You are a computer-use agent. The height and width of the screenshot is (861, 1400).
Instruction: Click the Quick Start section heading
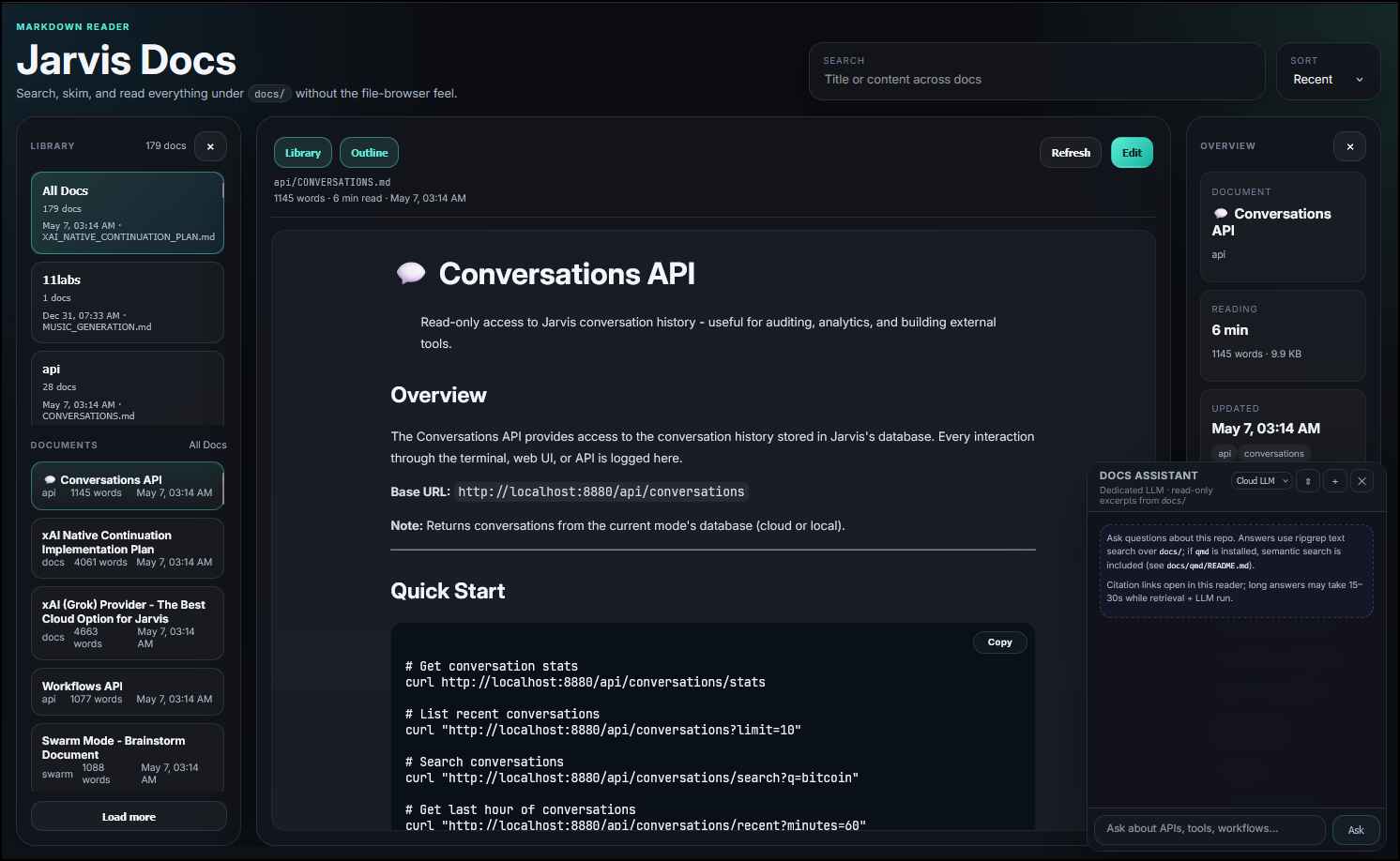[x=448, y=591]
